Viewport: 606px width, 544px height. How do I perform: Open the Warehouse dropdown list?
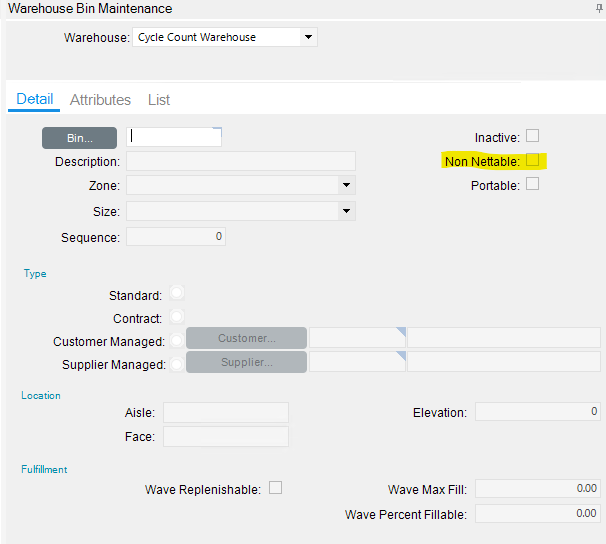(308, 38)
